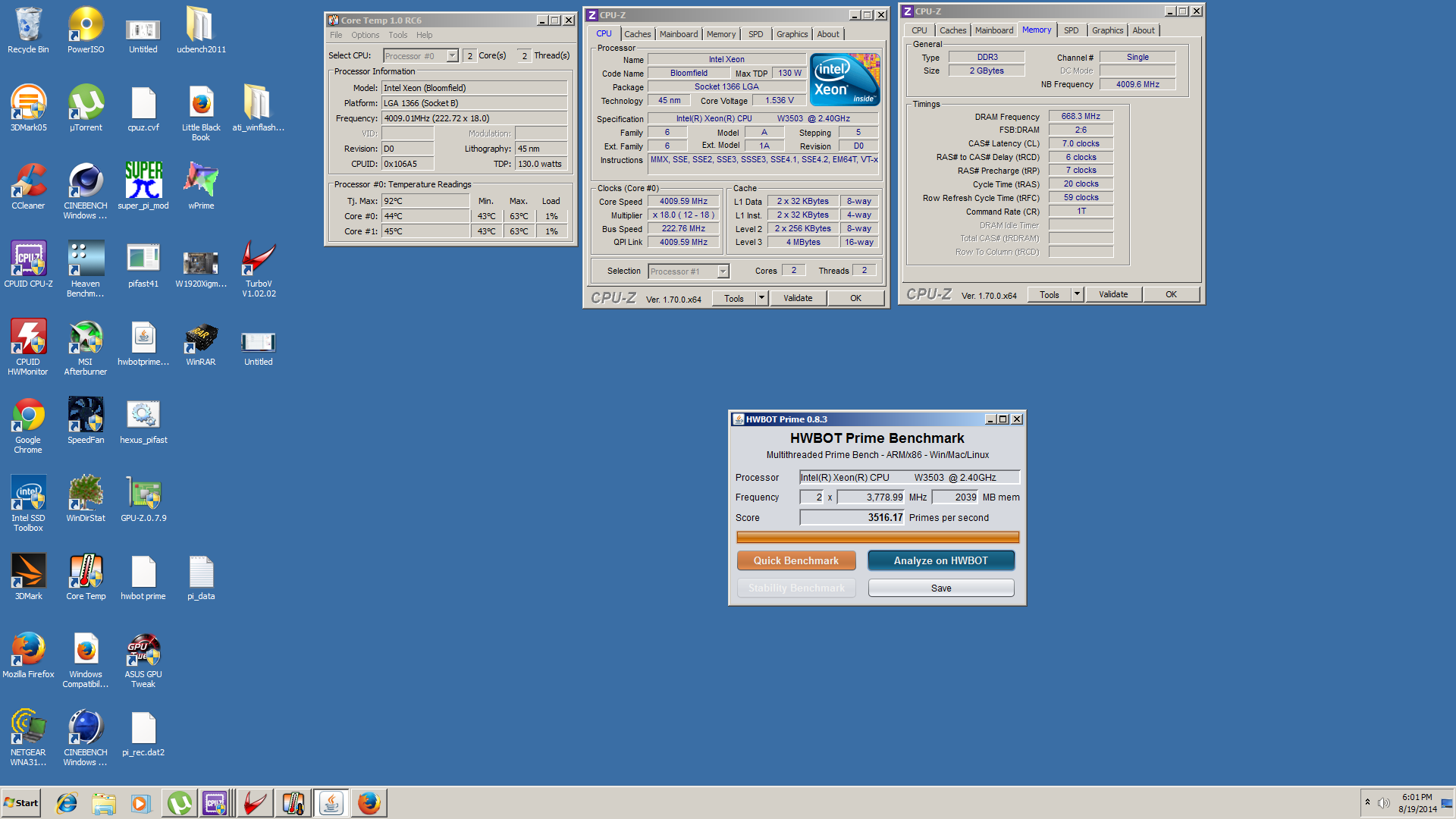Click Save in HWBOT Prime

941,588
